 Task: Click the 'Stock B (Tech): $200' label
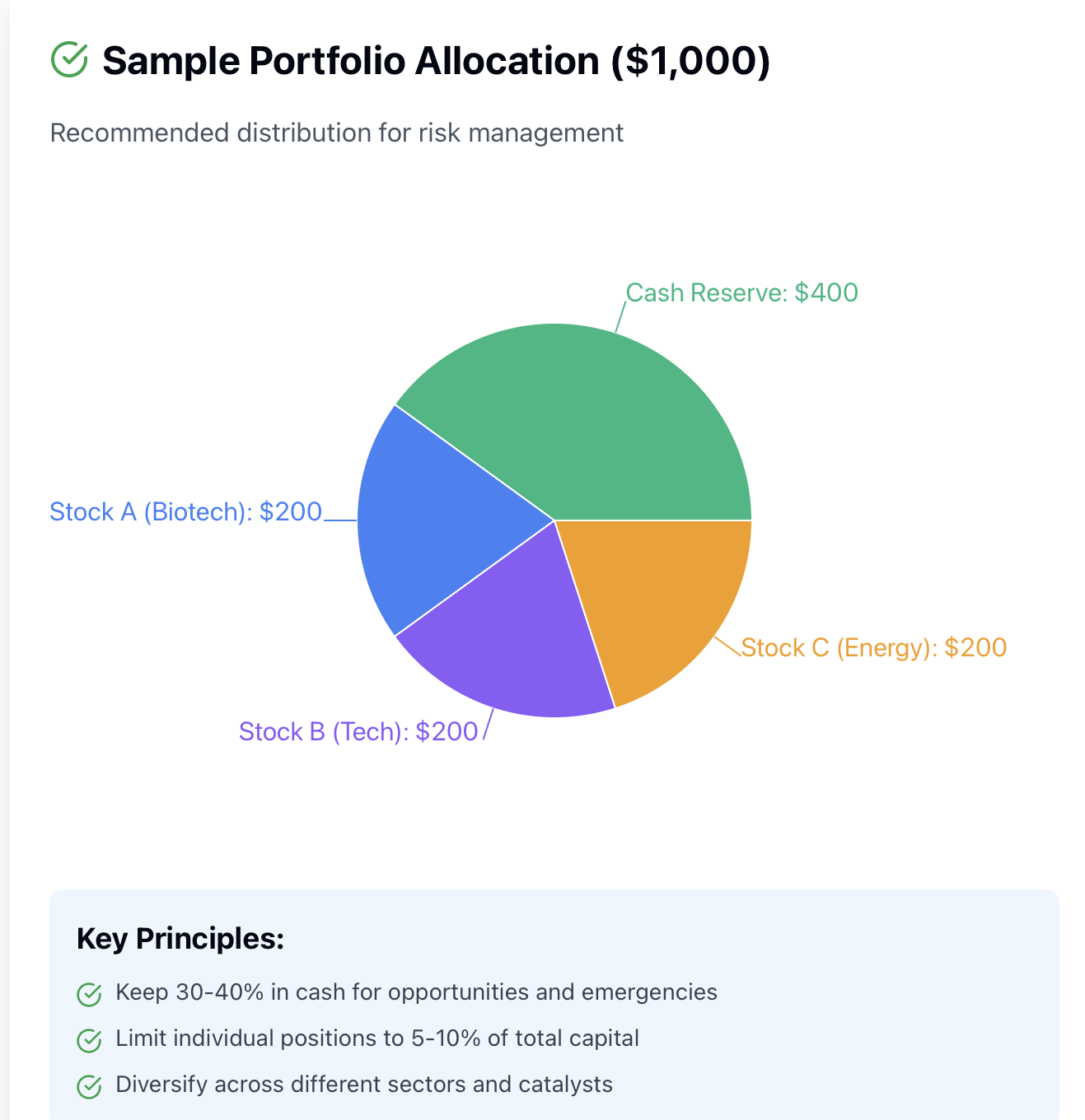tap(358, 731)
